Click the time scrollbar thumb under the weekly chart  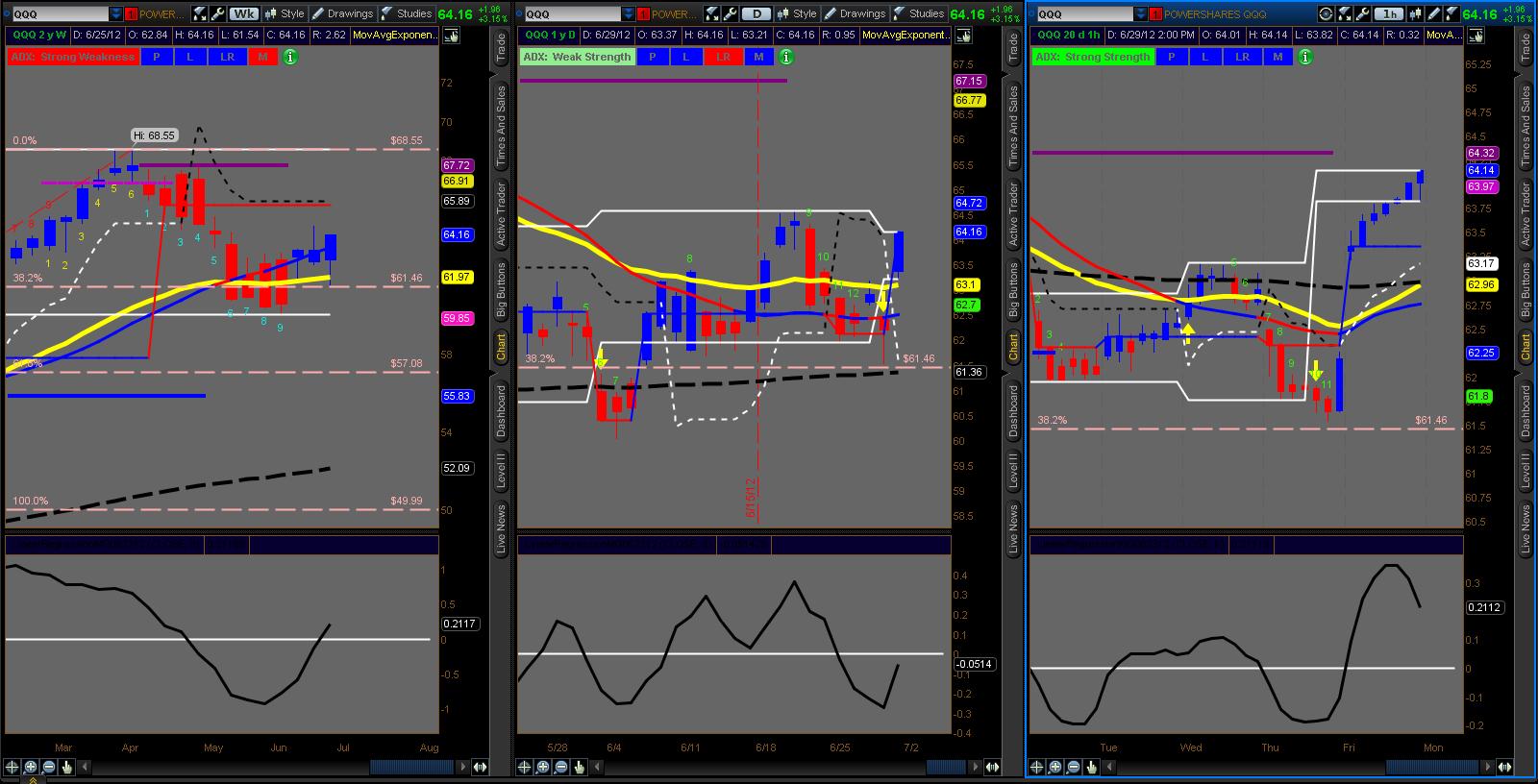[412, 767]
